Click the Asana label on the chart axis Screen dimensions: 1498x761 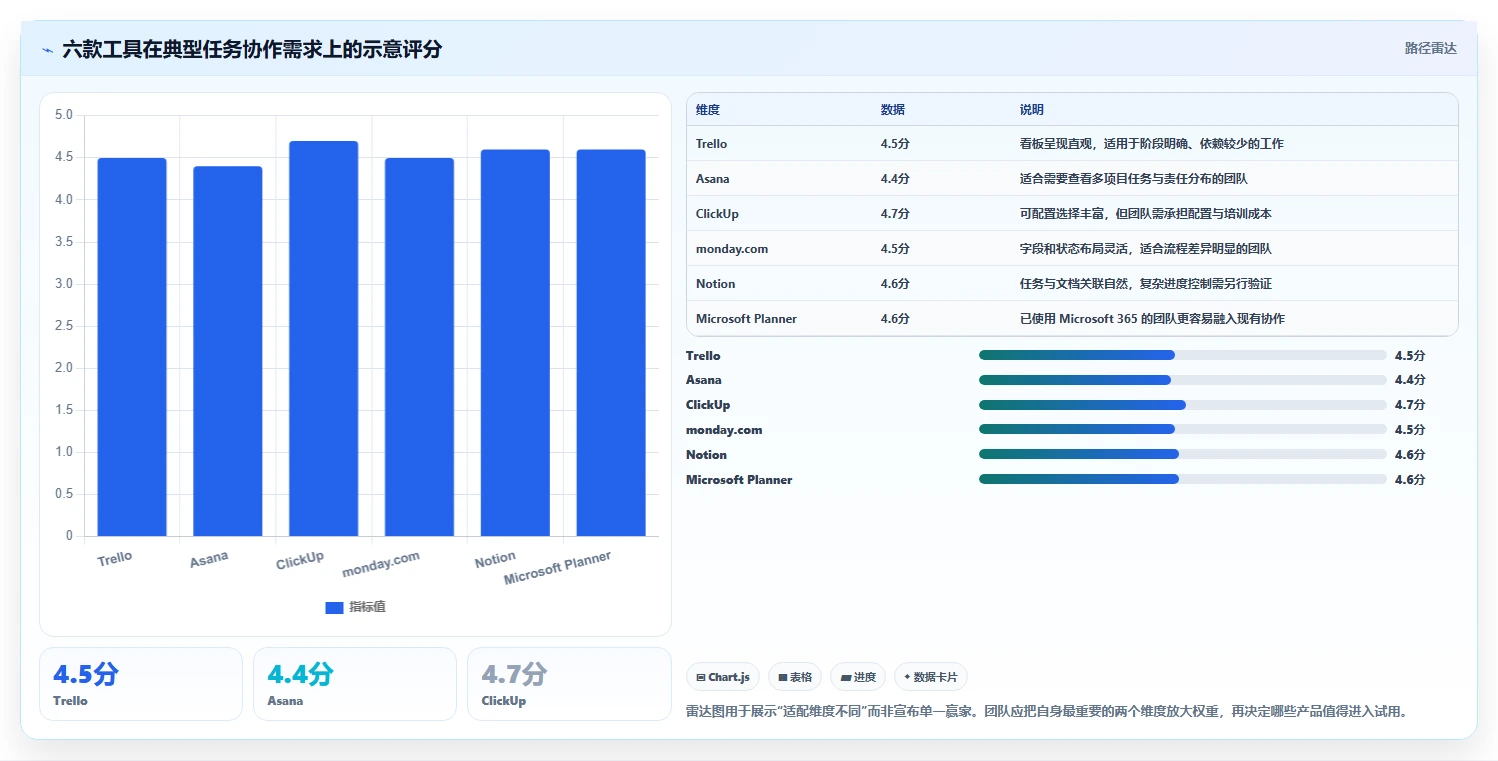click(209, 559)
